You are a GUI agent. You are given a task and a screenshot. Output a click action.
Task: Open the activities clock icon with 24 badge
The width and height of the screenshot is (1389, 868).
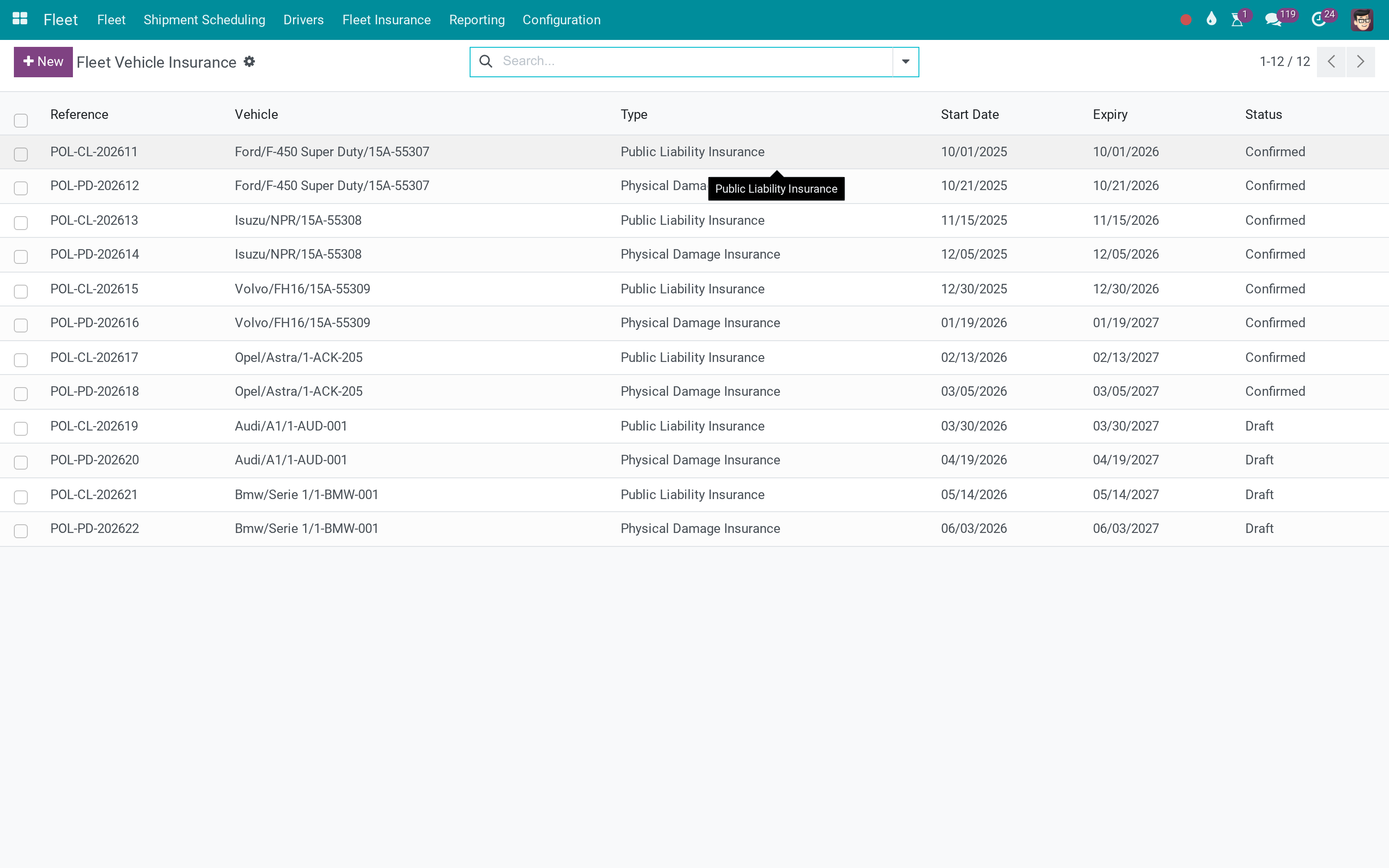tap(1318, 20)
